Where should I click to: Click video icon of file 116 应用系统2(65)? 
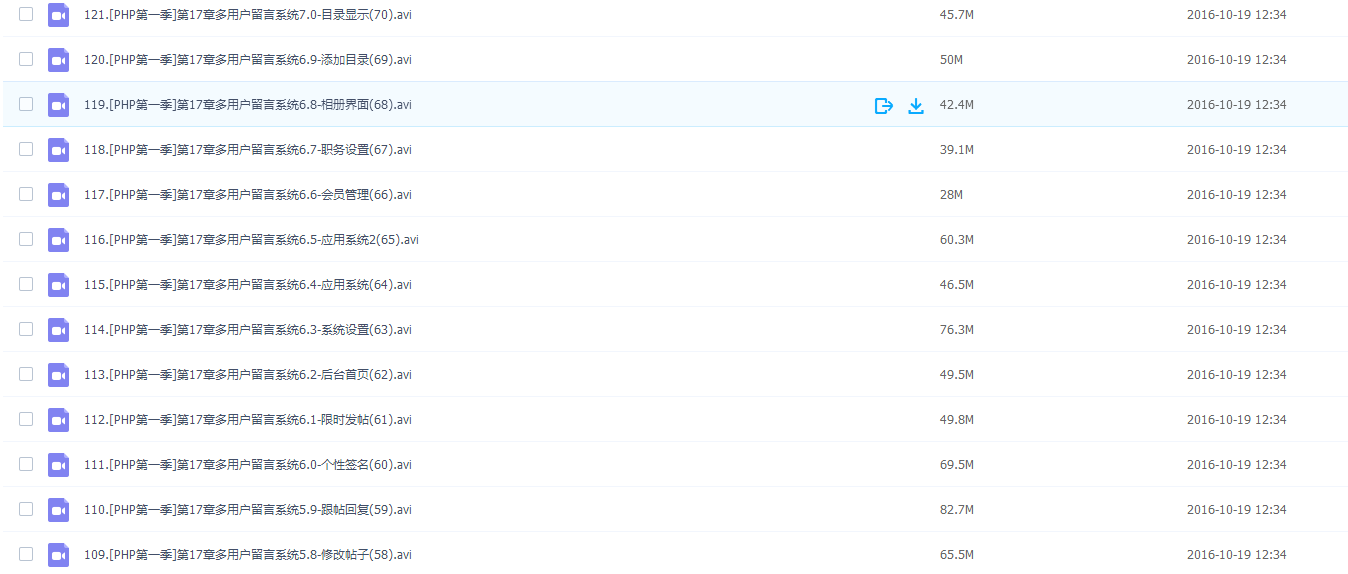click(58, 240)
